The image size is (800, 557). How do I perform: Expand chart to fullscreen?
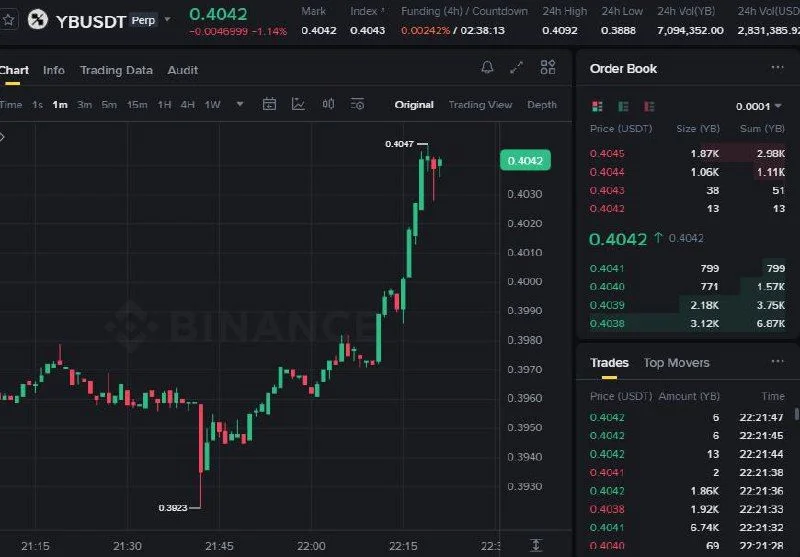coord(517,67)
